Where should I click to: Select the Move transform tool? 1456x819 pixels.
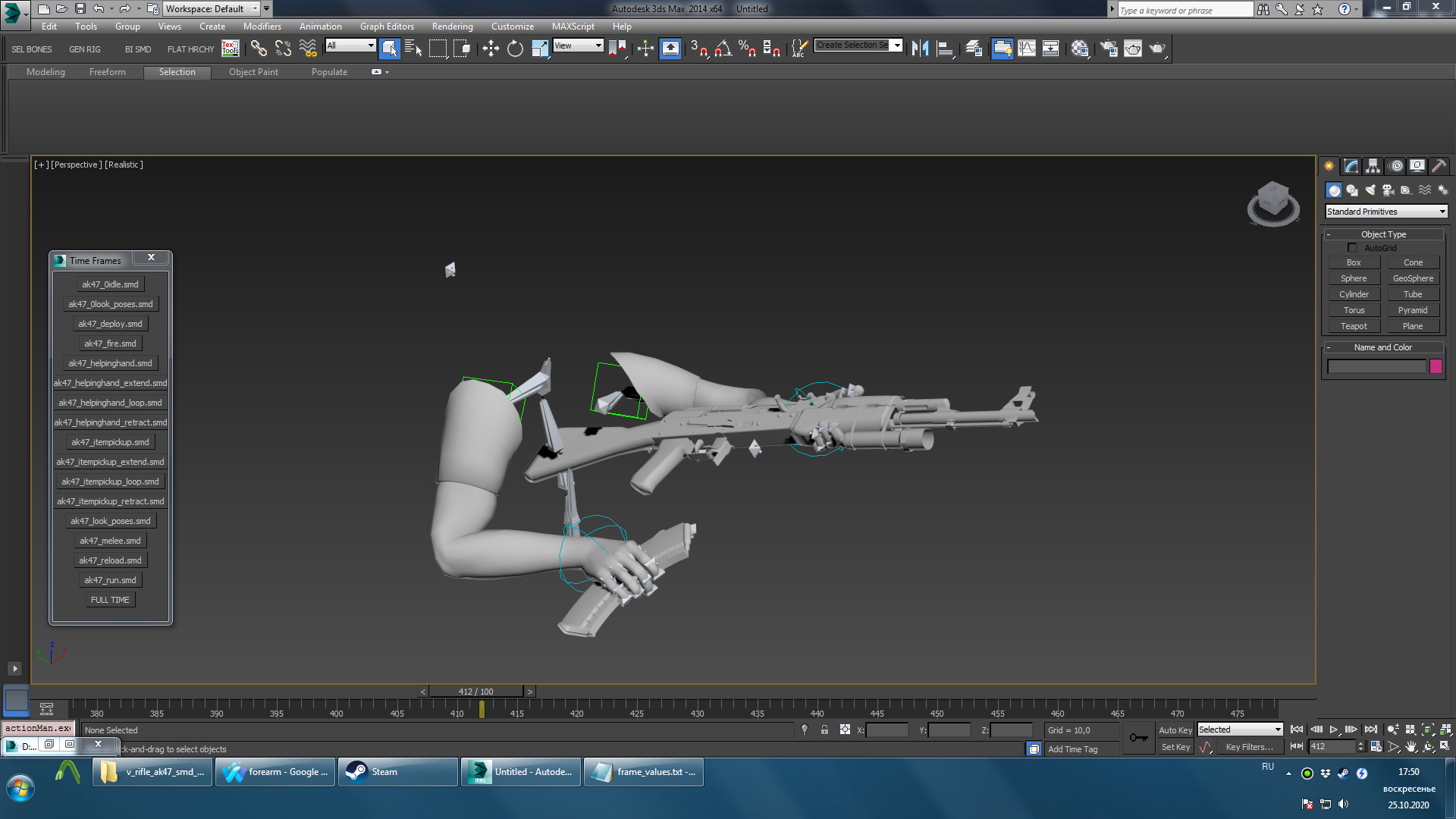point(491,49)
